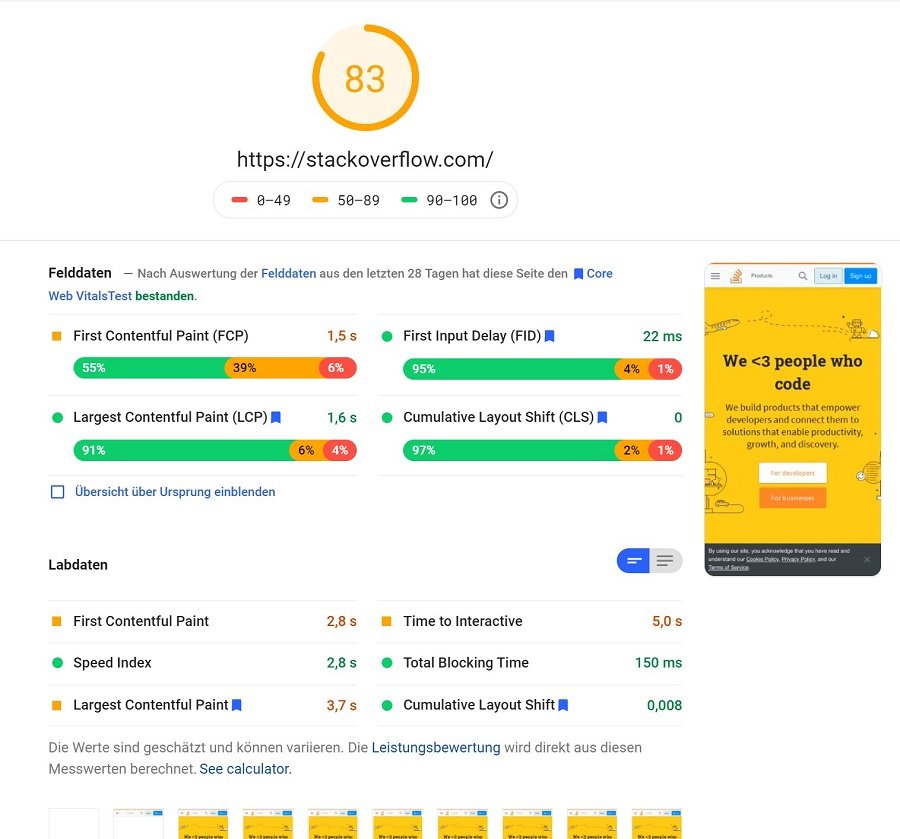The height and width of the screenshot is (839, 900).
Task: Click green dot beside Total Blocking Time
Action: pos(387,663)
